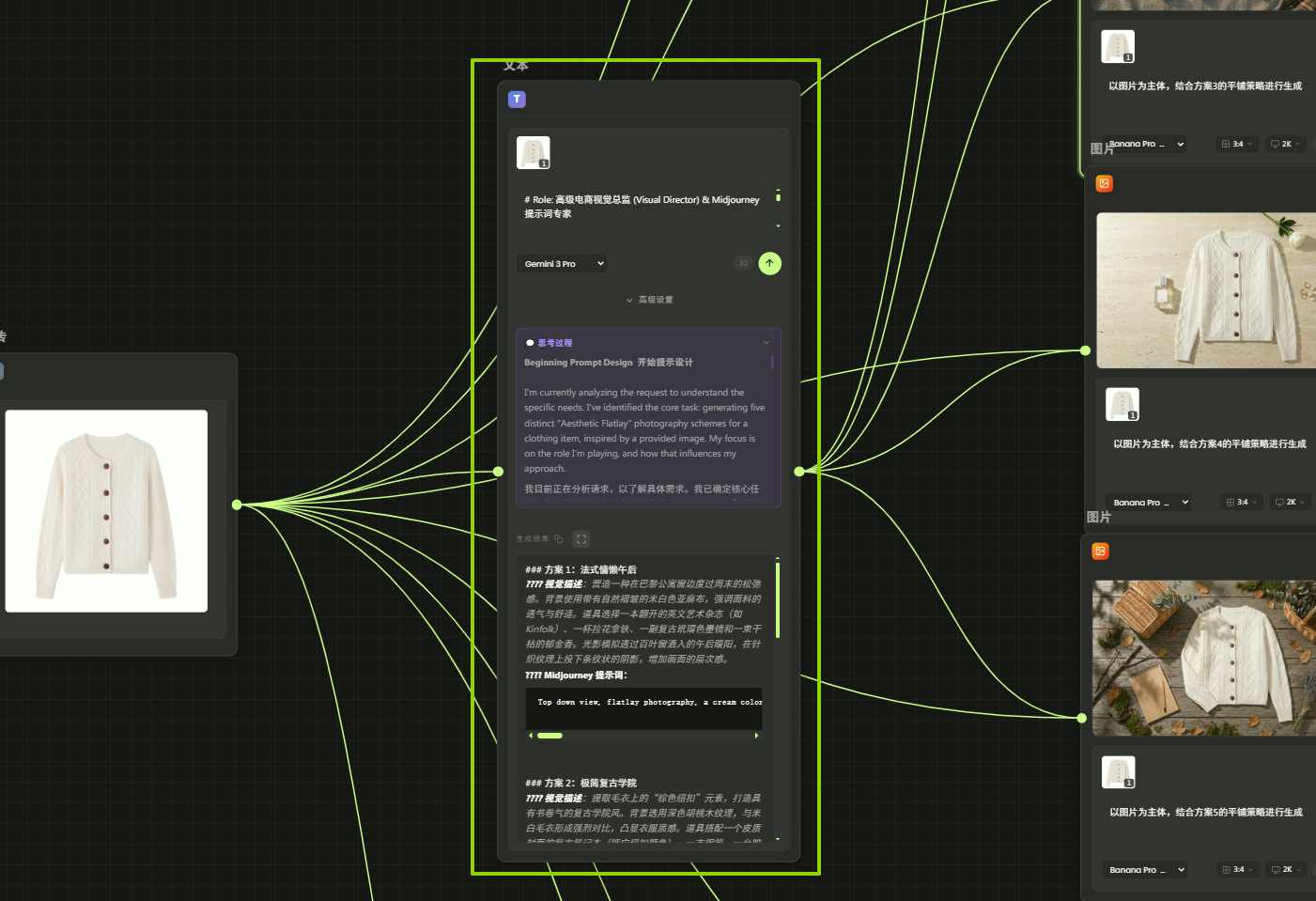Change 3:4 aspect ratio on 方案3 node
Image resolution: width=1316 pixels, height=901 pixels.
pyautogui.click(x=1237, y=145)
